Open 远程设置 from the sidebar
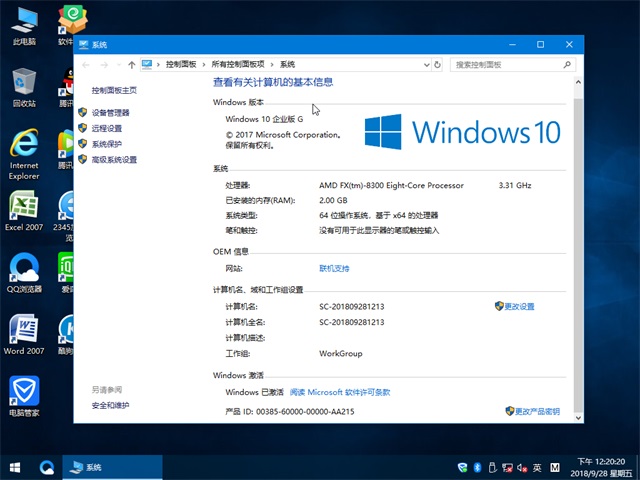 [x=106, y=128]
